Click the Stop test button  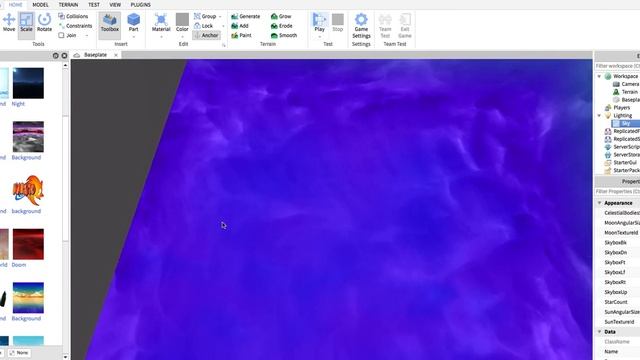pos(338,22)
